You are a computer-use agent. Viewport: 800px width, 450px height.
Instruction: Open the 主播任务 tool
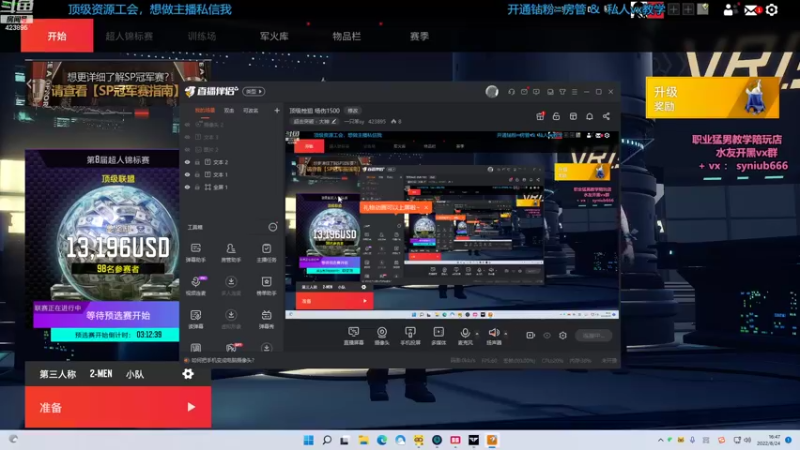point(266,253)
